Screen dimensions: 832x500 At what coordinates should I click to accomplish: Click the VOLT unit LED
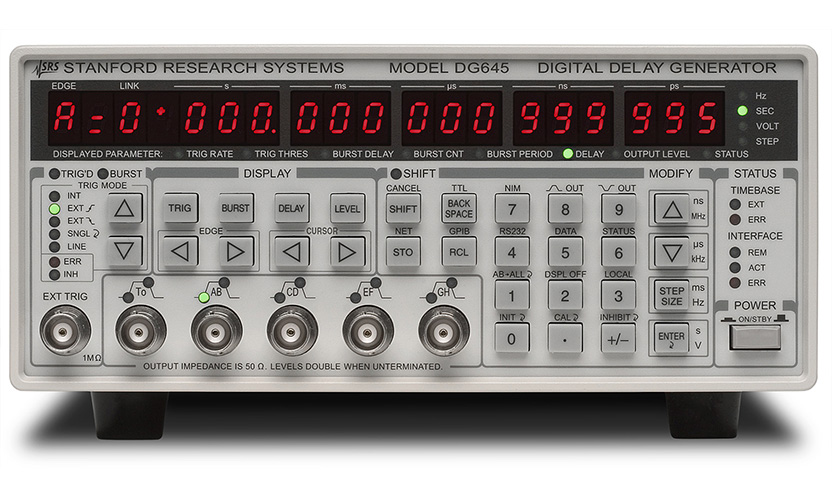pos(743,126)
